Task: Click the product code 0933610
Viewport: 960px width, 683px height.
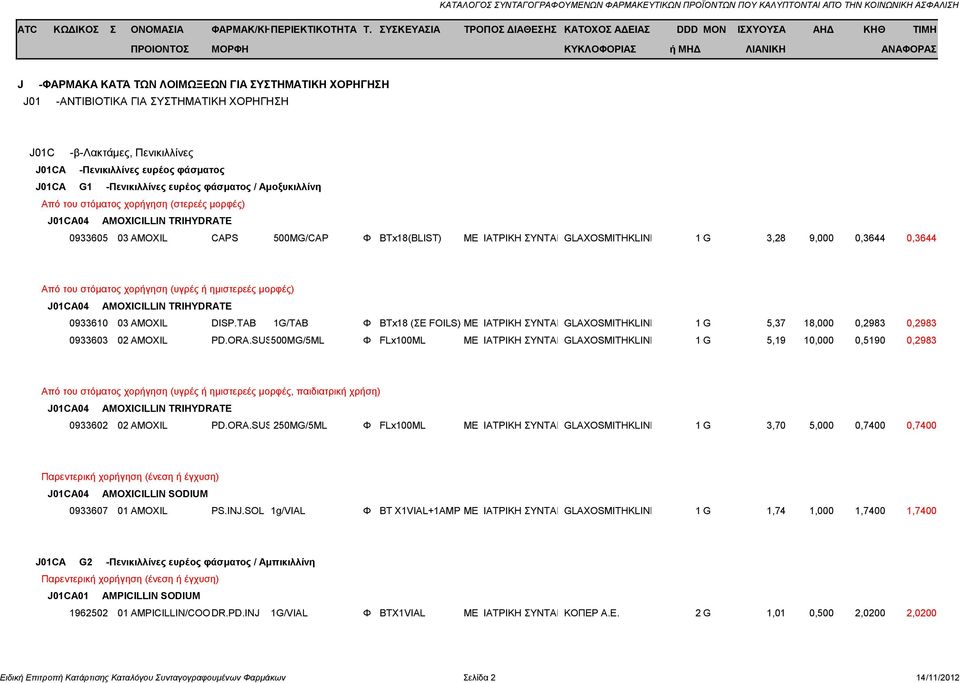Action: (x=88, y=323)
